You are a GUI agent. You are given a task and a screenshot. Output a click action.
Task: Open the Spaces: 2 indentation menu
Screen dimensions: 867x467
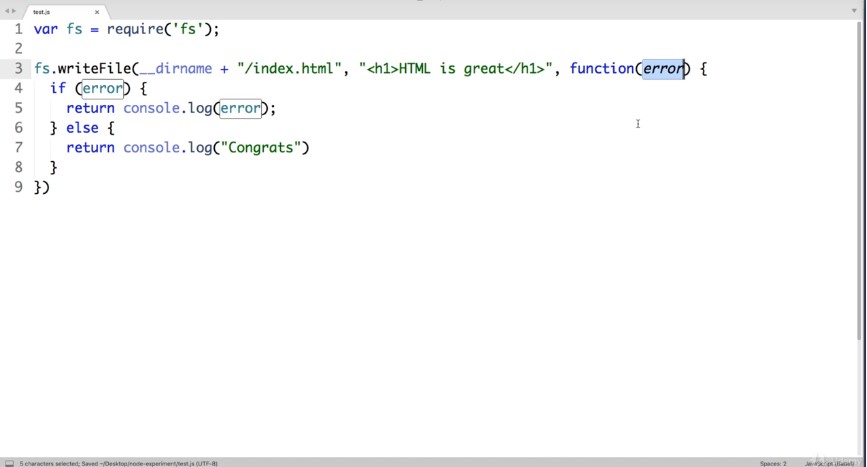pos(772,463)
